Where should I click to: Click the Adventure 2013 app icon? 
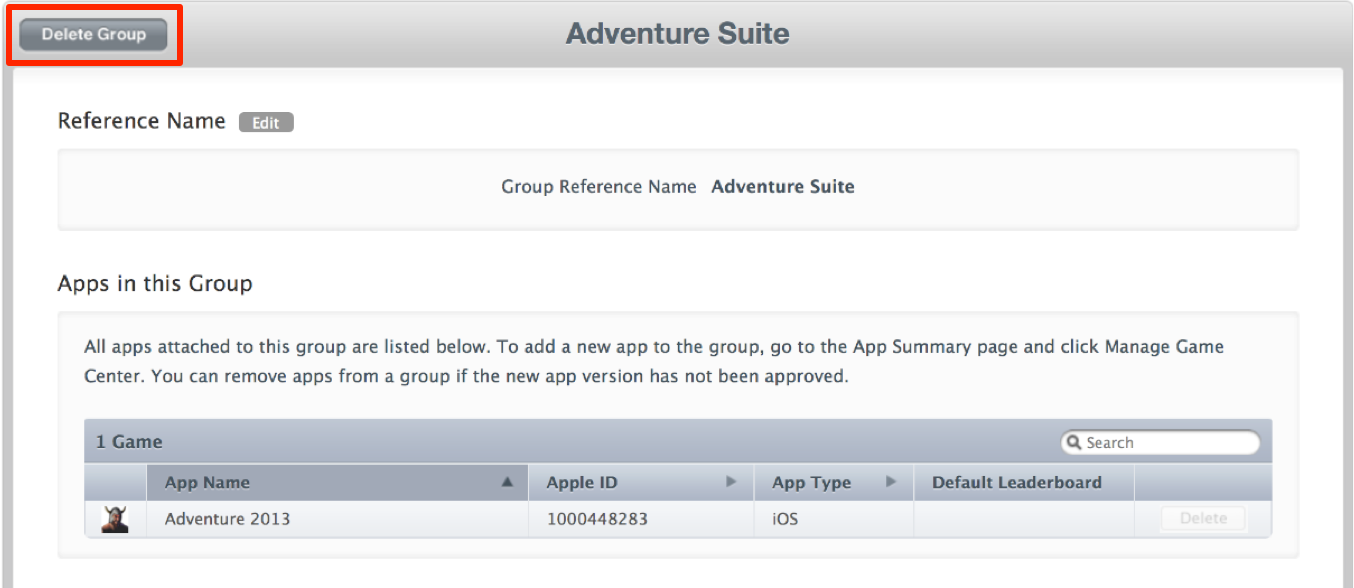point(115,519)
